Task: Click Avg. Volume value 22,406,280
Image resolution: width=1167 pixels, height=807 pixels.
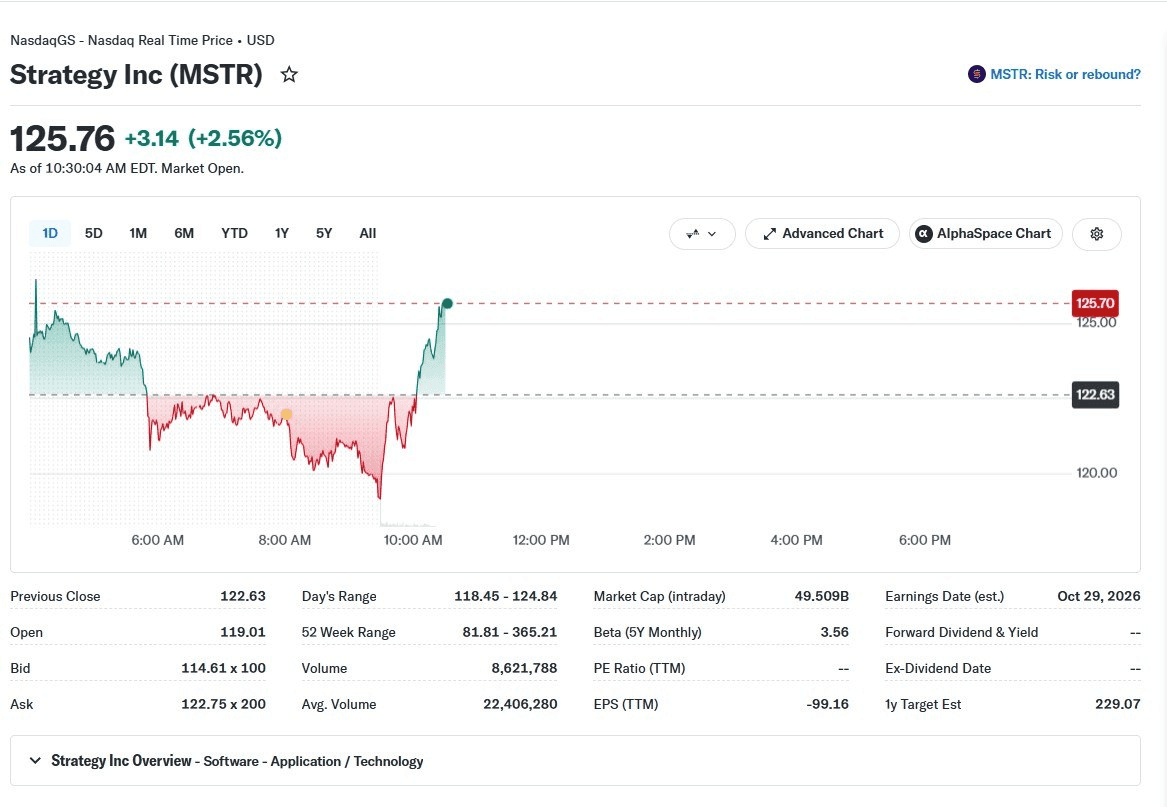Action: [520, 704]
